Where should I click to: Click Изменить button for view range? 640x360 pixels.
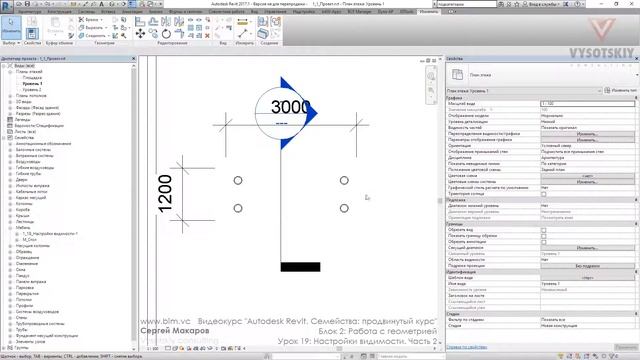point(587,248)
